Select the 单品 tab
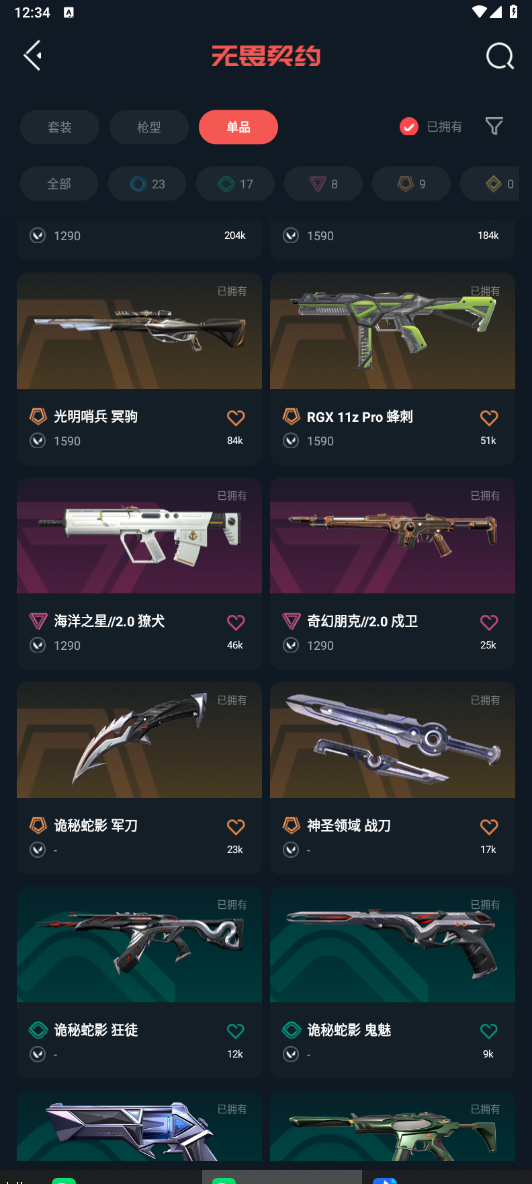Image resolution: width=532 pixels, height=1184 pixels. (238, 127)
